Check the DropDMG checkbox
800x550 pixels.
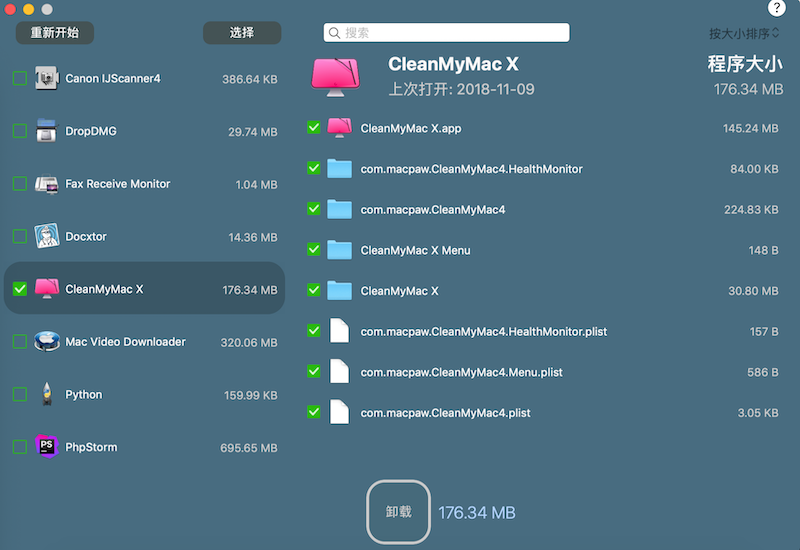pyautogui.click(x=20, y=131)
